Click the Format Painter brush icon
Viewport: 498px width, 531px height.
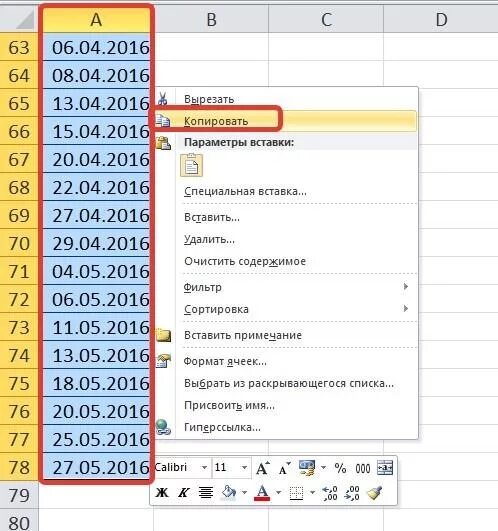click(374, 493)
